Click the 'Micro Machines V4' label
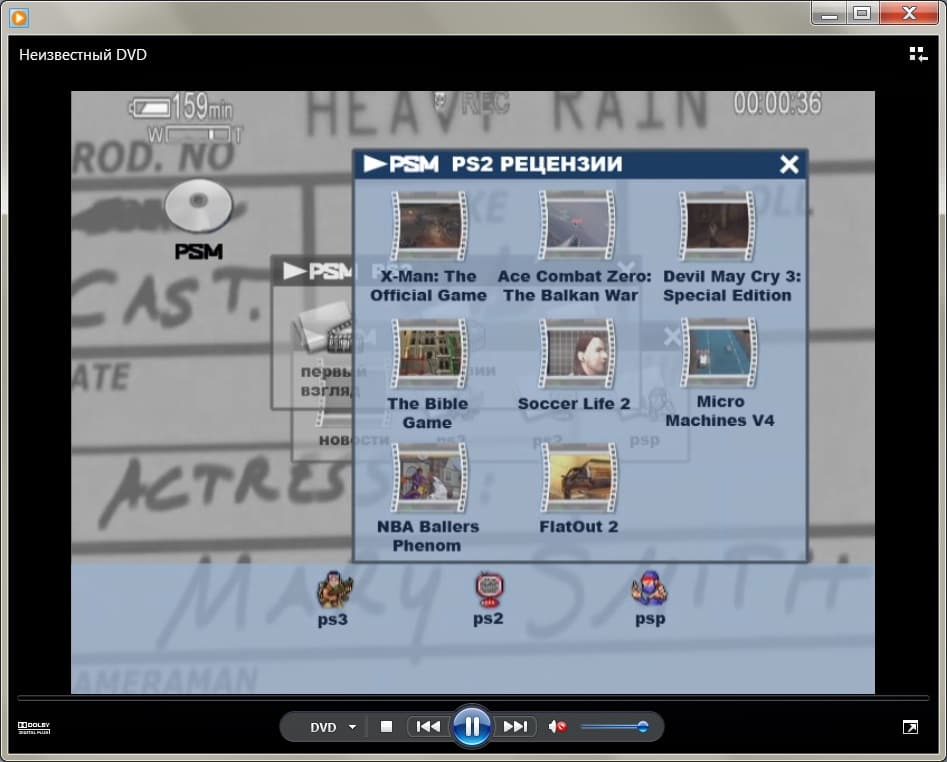947x762 pixels. (720, 411)
